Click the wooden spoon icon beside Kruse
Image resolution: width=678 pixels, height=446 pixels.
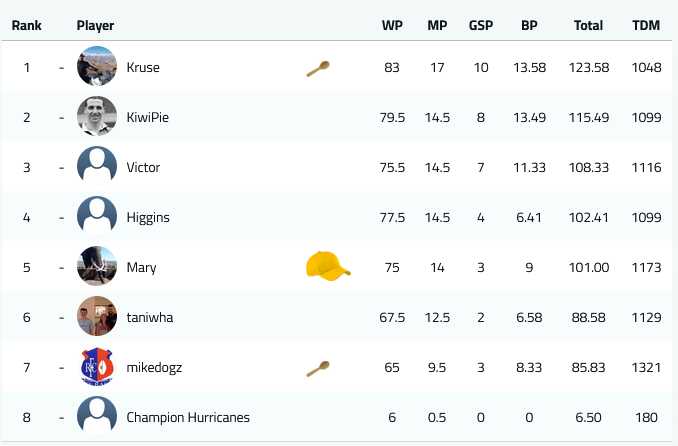tap(318, 68)
